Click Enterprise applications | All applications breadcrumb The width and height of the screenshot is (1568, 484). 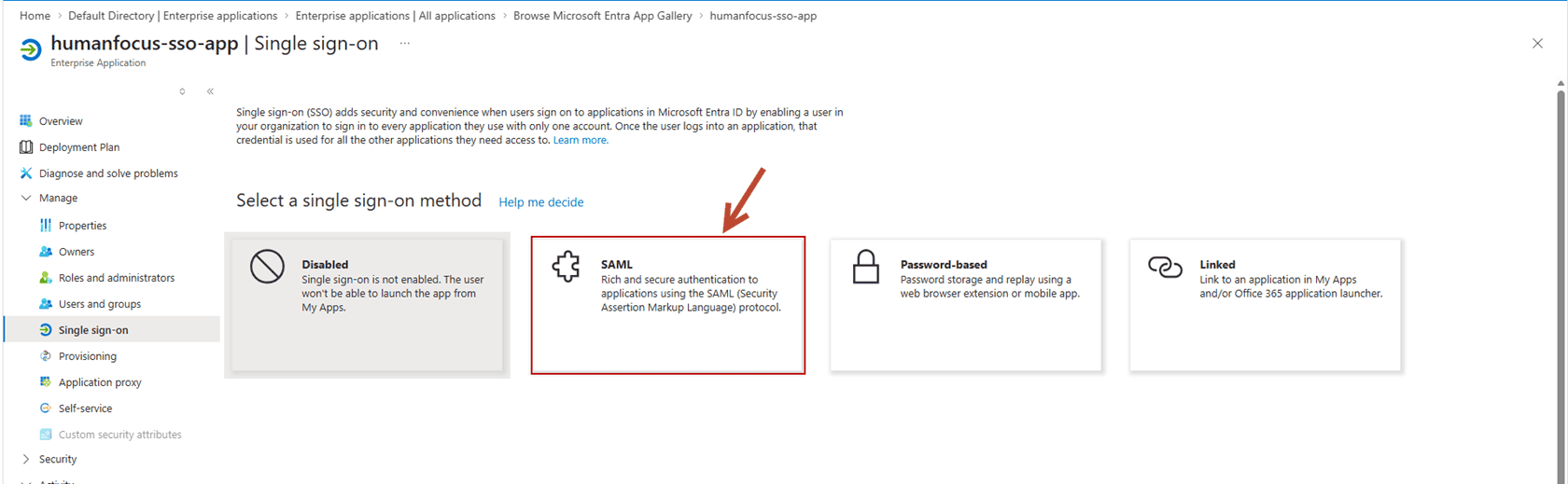click(x=396, y=16)
